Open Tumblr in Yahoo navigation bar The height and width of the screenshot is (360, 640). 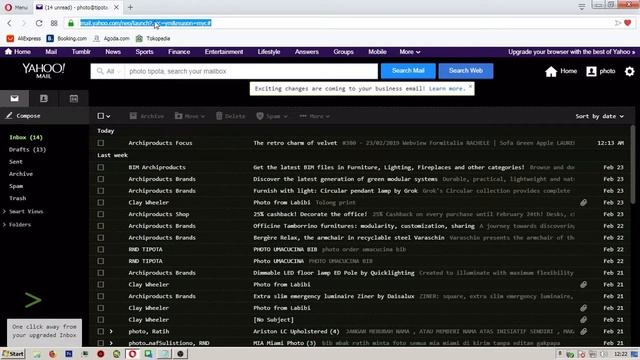pos(81,52)
